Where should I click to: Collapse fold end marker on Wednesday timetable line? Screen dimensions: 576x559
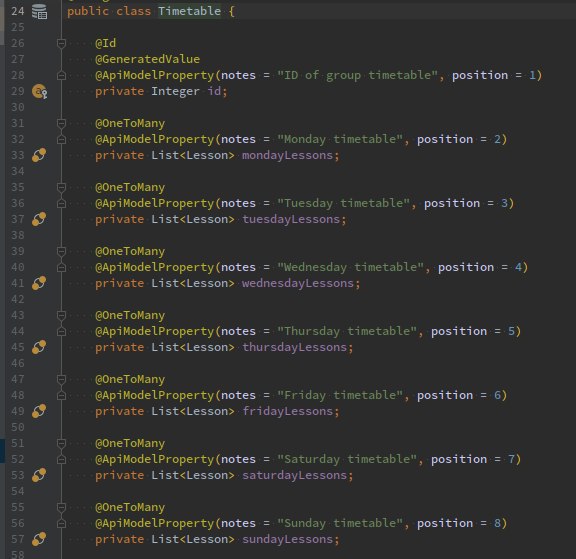pyautogui.click(x=61, y=267)
